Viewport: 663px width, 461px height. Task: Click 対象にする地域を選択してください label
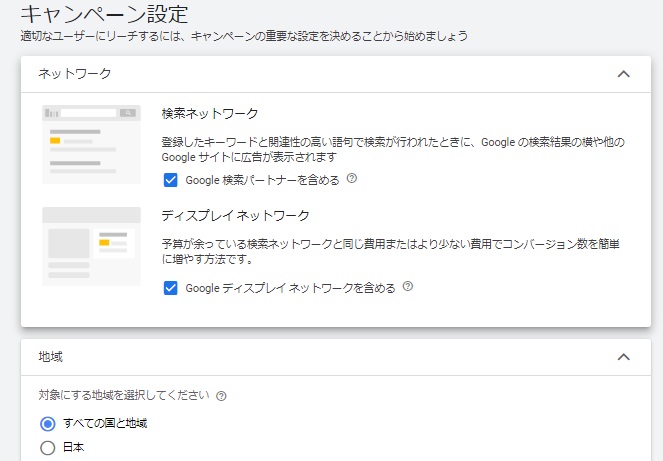[124, 395]
